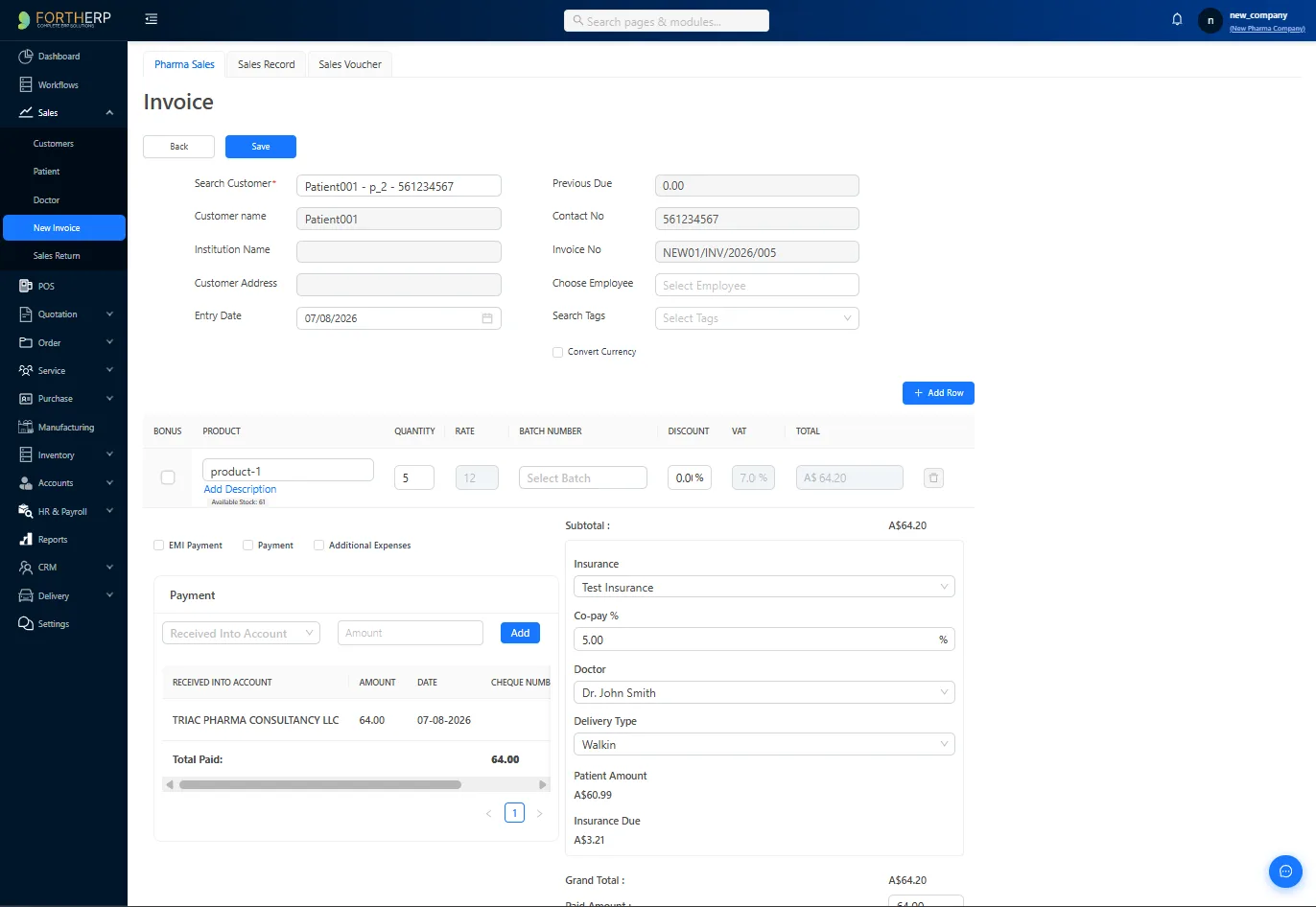1316x907 pixels.
Task: Open the Search Tags dropdown
Action: click(757, 318)
